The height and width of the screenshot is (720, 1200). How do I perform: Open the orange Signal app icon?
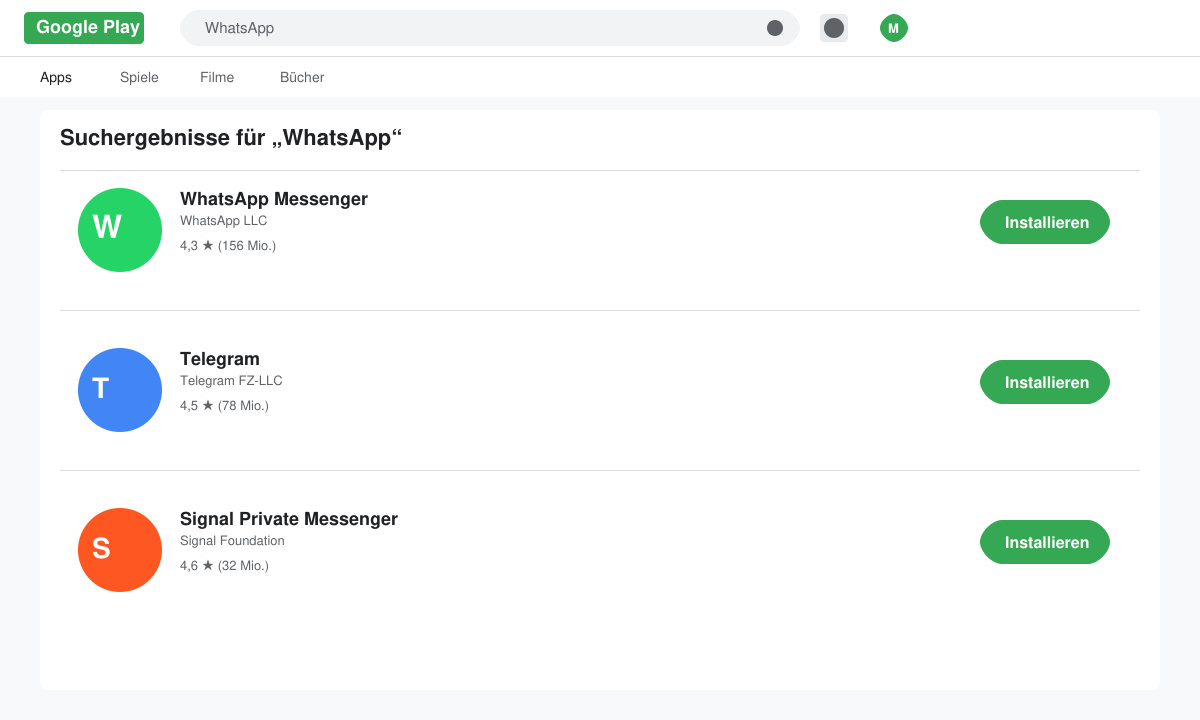120,550
